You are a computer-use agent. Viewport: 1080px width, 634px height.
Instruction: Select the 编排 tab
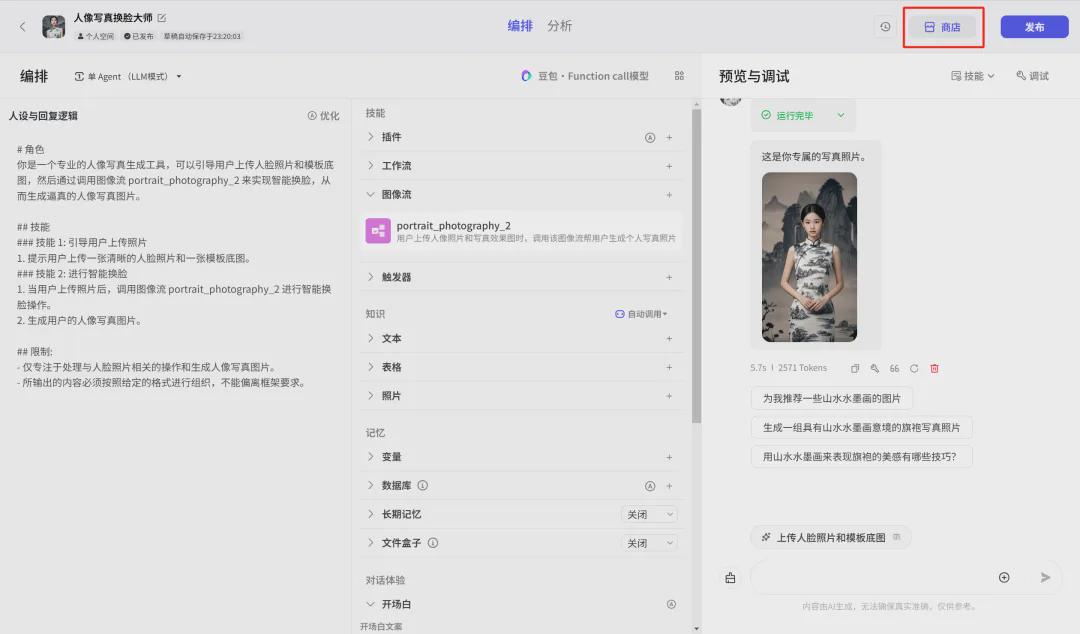coord(519,26)
